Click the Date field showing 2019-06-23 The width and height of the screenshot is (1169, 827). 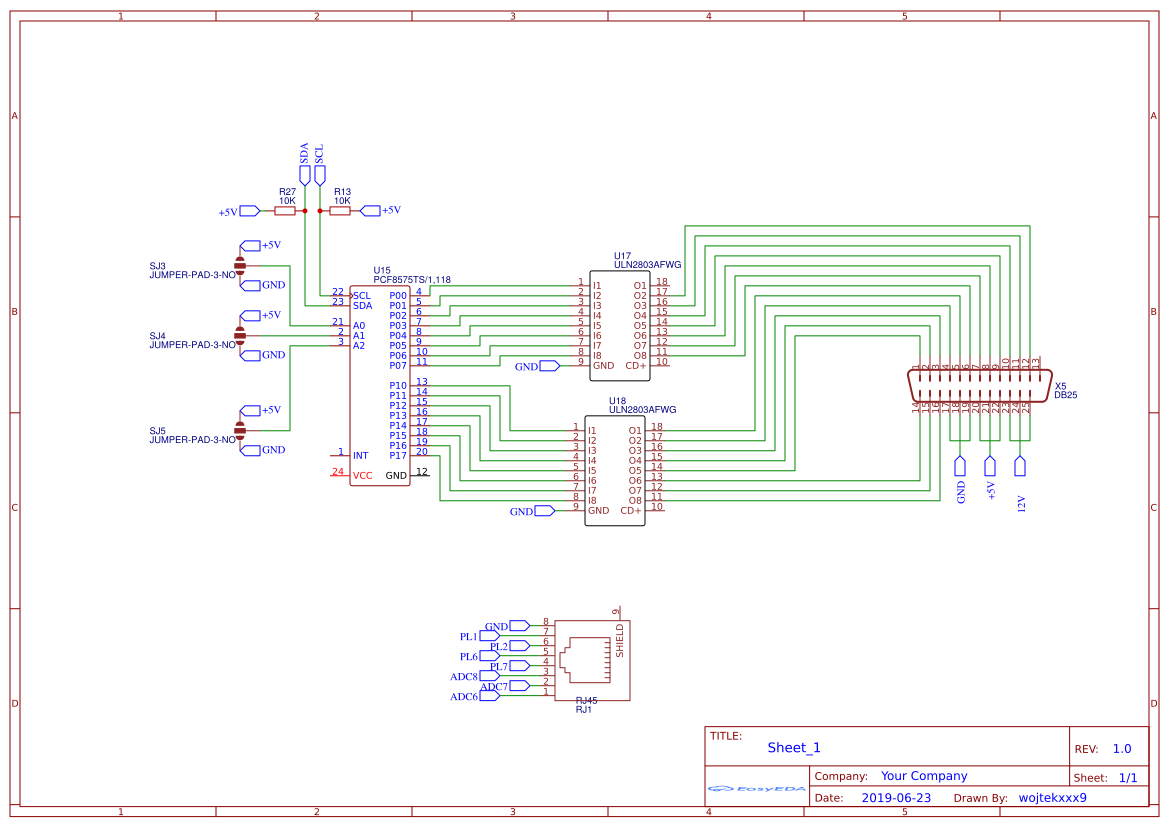(x=897, y=797)
